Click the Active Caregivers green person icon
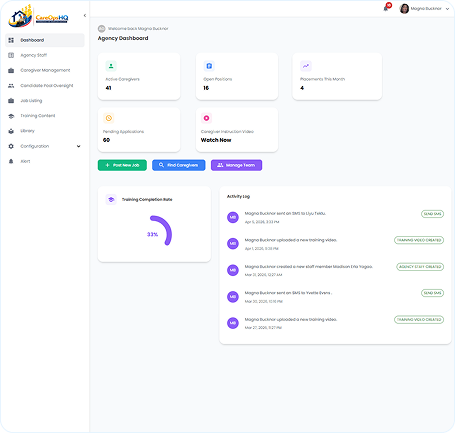Image resolution: width=455 pixels, height=433 pixels. point(111,66)
